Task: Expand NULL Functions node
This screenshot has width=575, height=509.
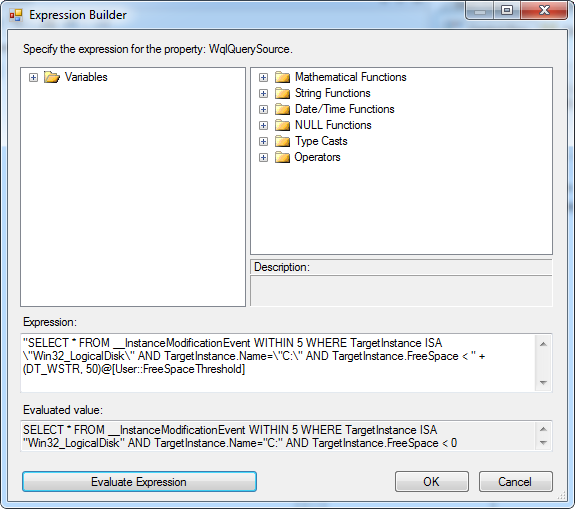Action: [x=263, y=125]
